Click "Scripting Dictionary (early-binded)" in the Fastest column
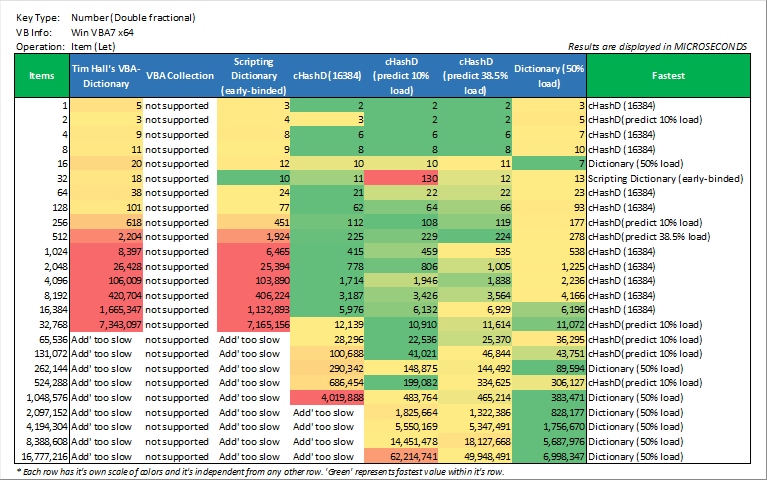The height and width of the screenshot is (480, 767). pos(665,177)
